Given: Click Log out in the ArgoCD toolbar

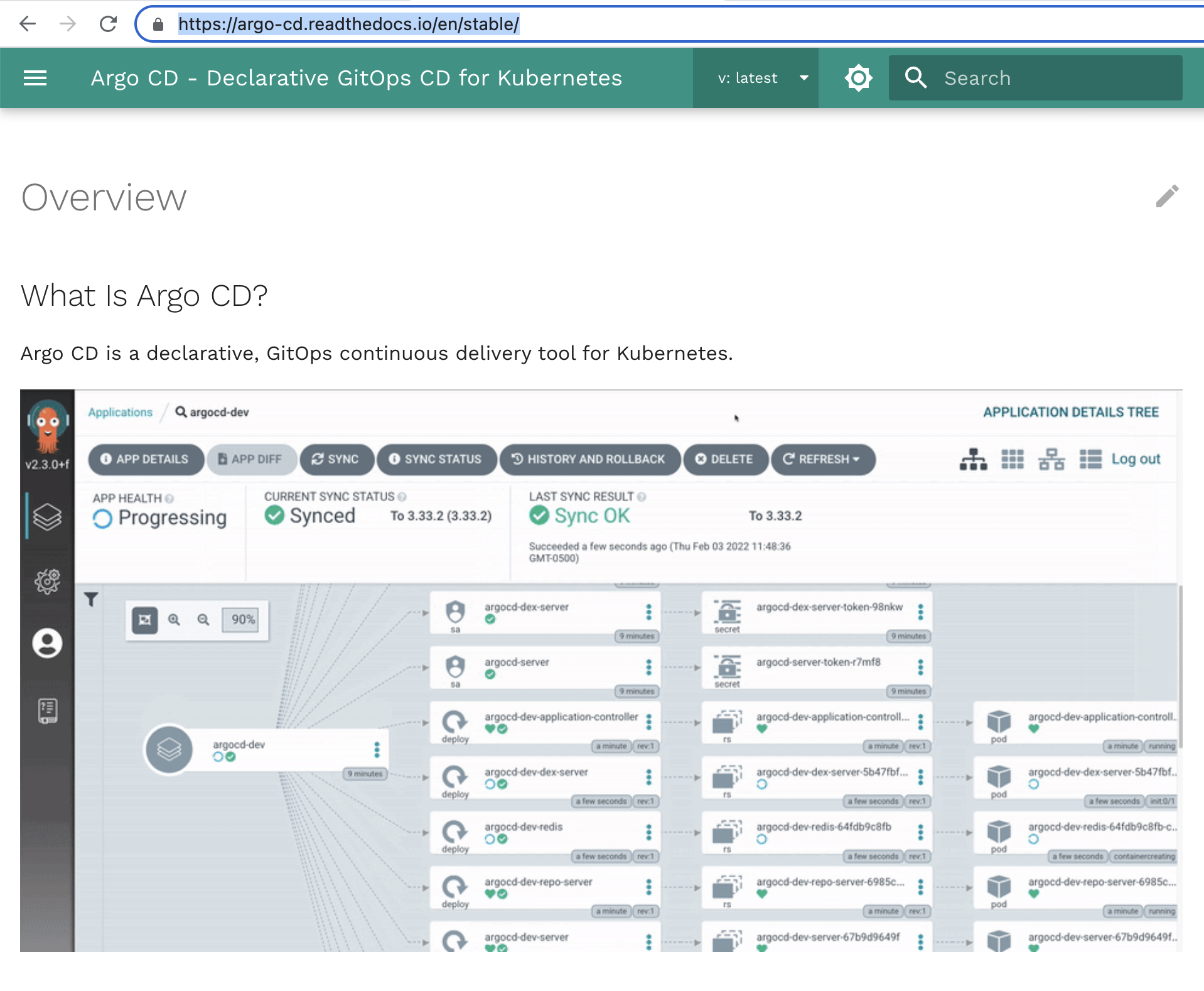Looking at the screenshot, I should coord(1136,459).
